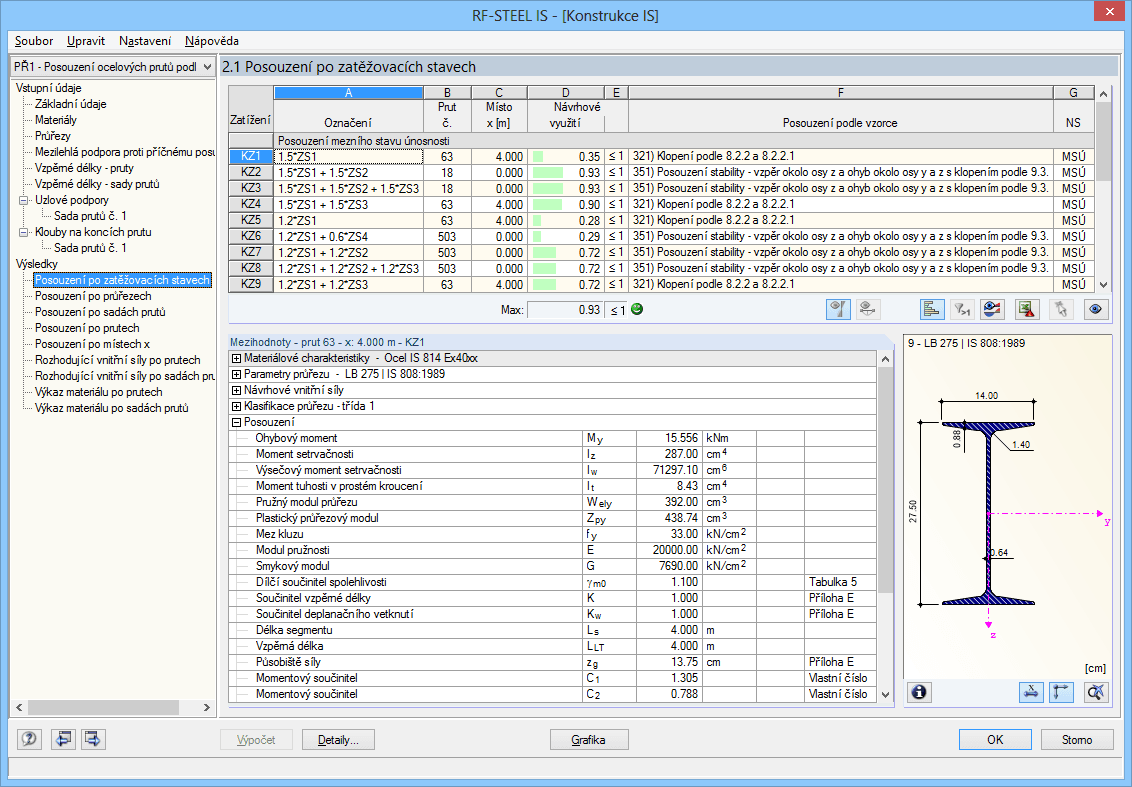Select 'Posouzení po průřezech' in the tree
The width and height of the screenshot is (1132, 787).
point(95,296)
